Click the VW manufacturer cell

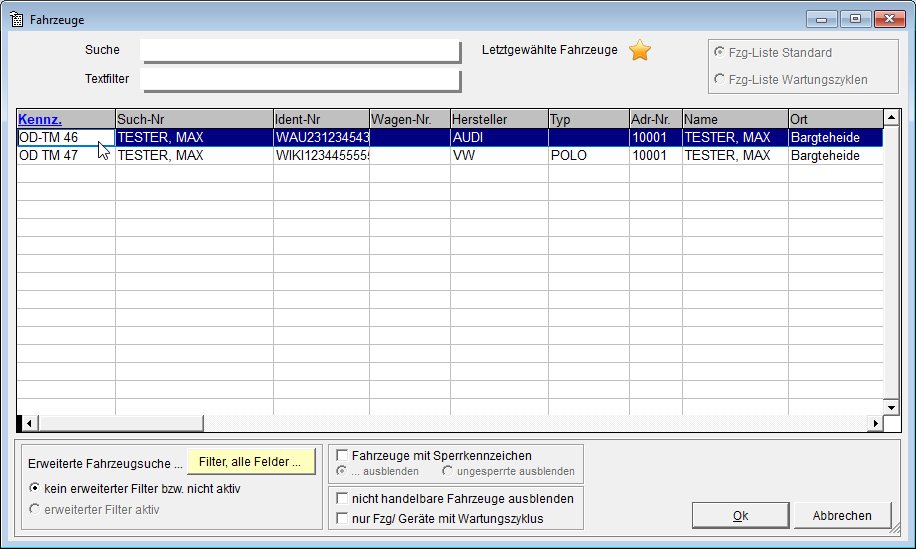499,155
